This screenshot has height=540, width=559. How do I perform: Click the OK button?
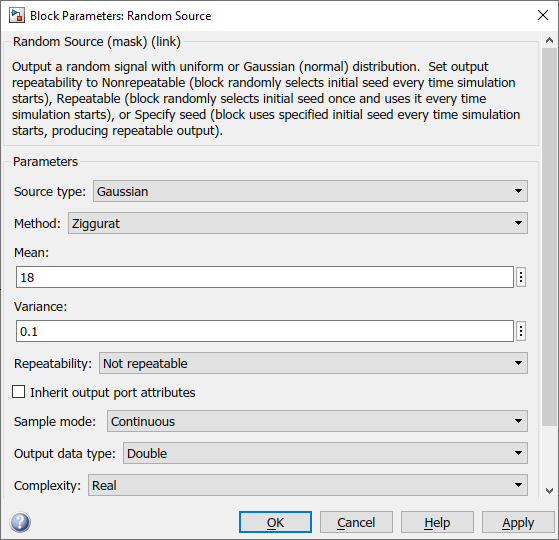[275, 522]
